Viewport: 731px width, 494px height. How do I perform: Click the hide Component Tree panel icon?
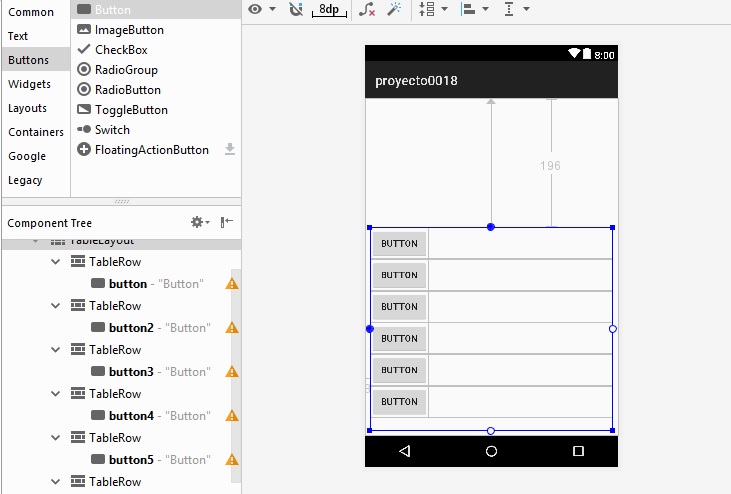227,222
